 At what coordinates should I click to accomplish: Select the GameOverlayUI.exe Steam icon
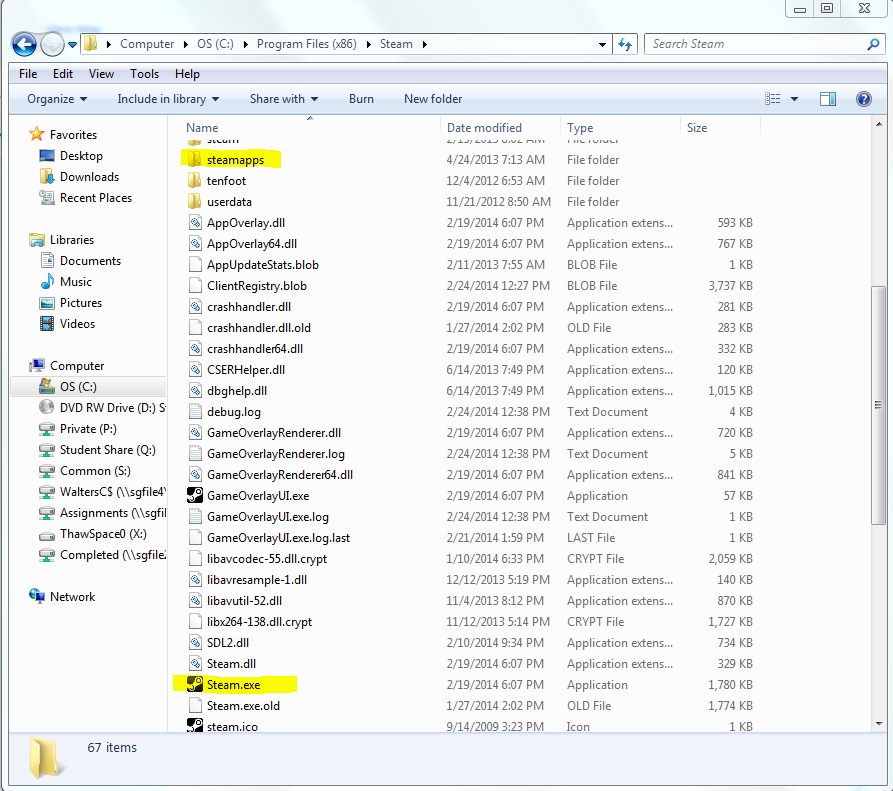pos(195,495)
